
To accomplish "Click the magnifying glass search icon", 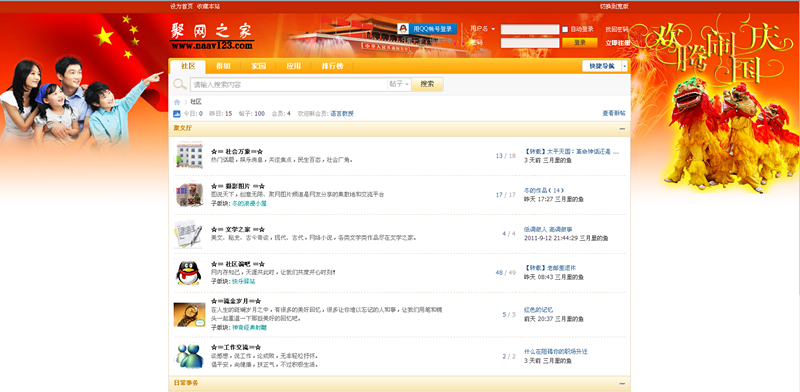I will (x=180, y=84).
